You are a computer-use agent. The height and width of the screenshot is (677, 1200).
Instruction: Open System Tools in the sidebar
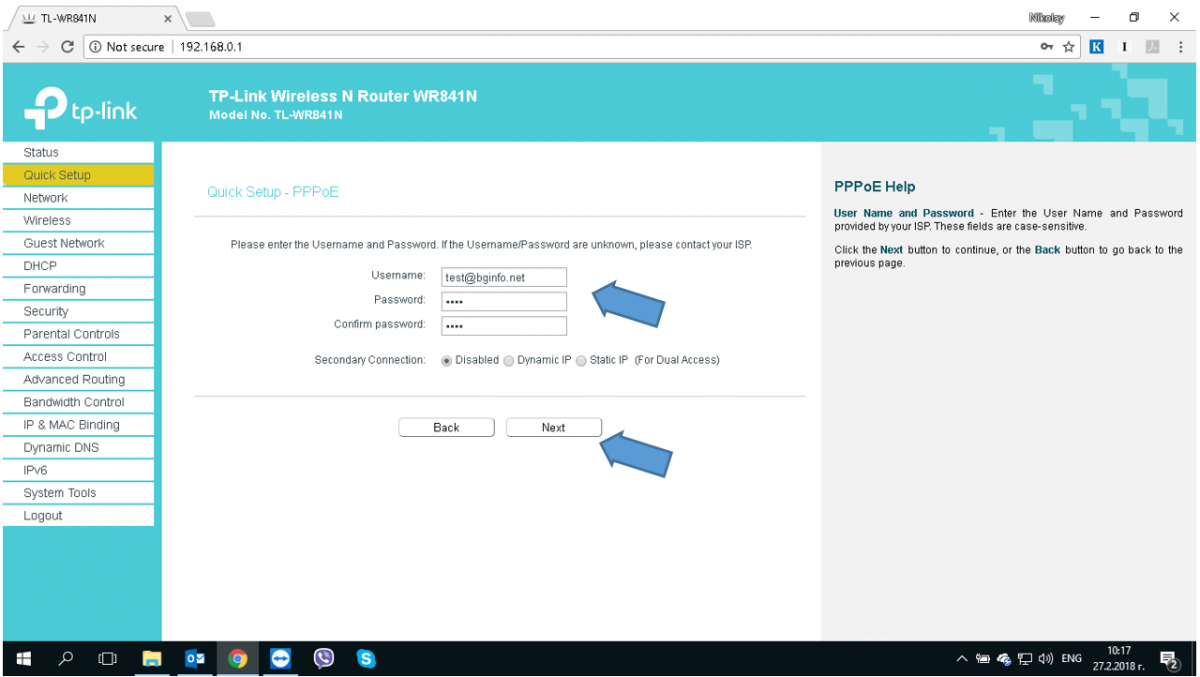pos(78,493)
